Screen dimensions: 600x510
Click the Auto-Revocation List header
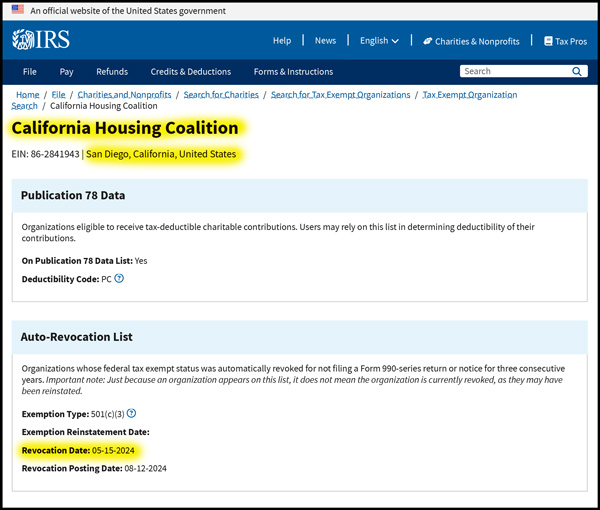click(x=300, y=337)
